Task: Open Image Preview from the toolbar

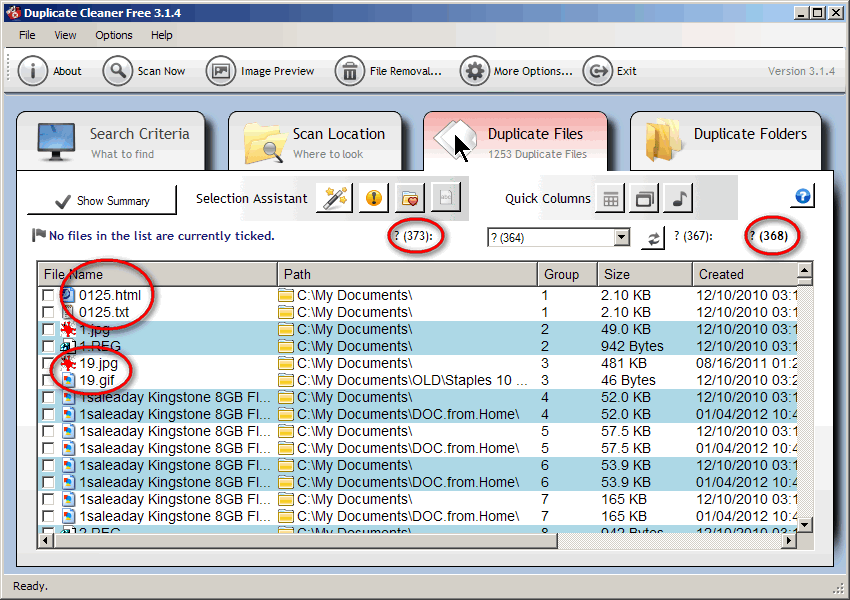Action: (260, 71)
